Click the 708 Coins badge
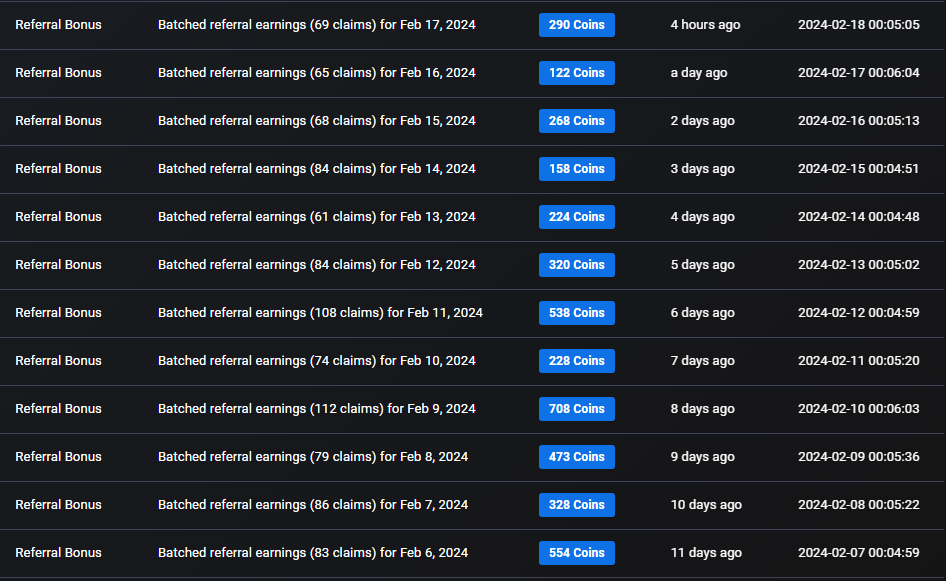946x581 pixels. click(577, 408)
